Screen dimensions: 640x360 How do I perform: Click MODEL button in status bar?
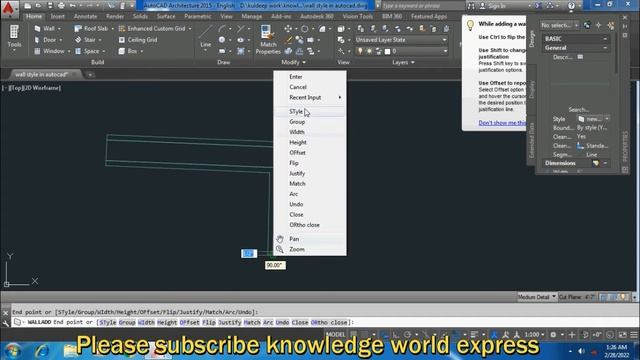click(x=336, y=335)
